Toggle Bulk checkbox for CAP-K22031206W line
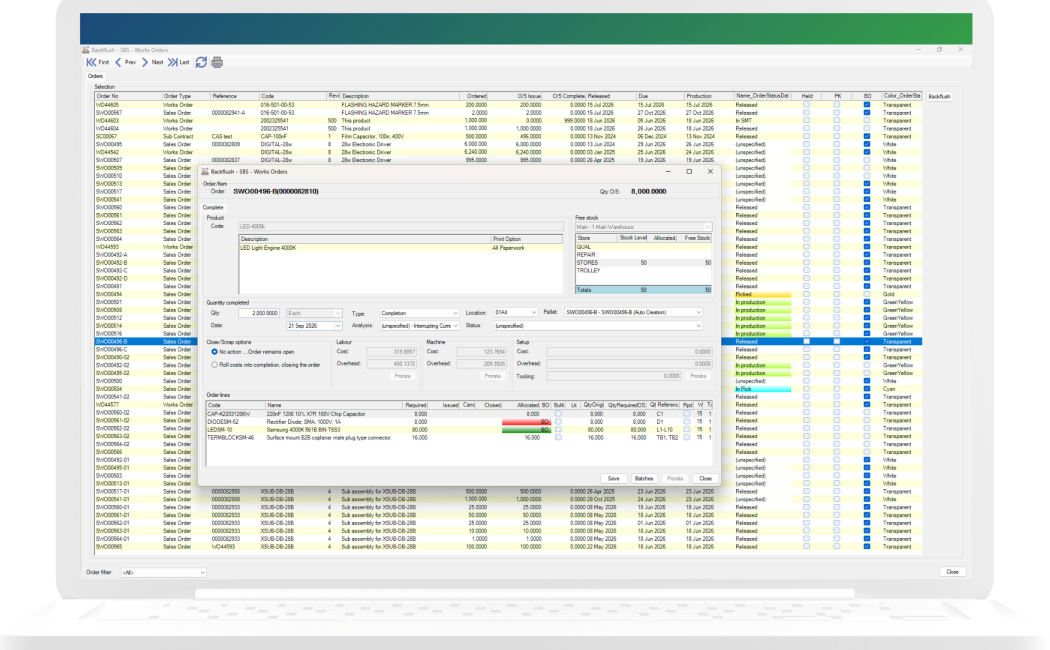The width and height of the screenshot is (1050, 650). click(558, 414)
